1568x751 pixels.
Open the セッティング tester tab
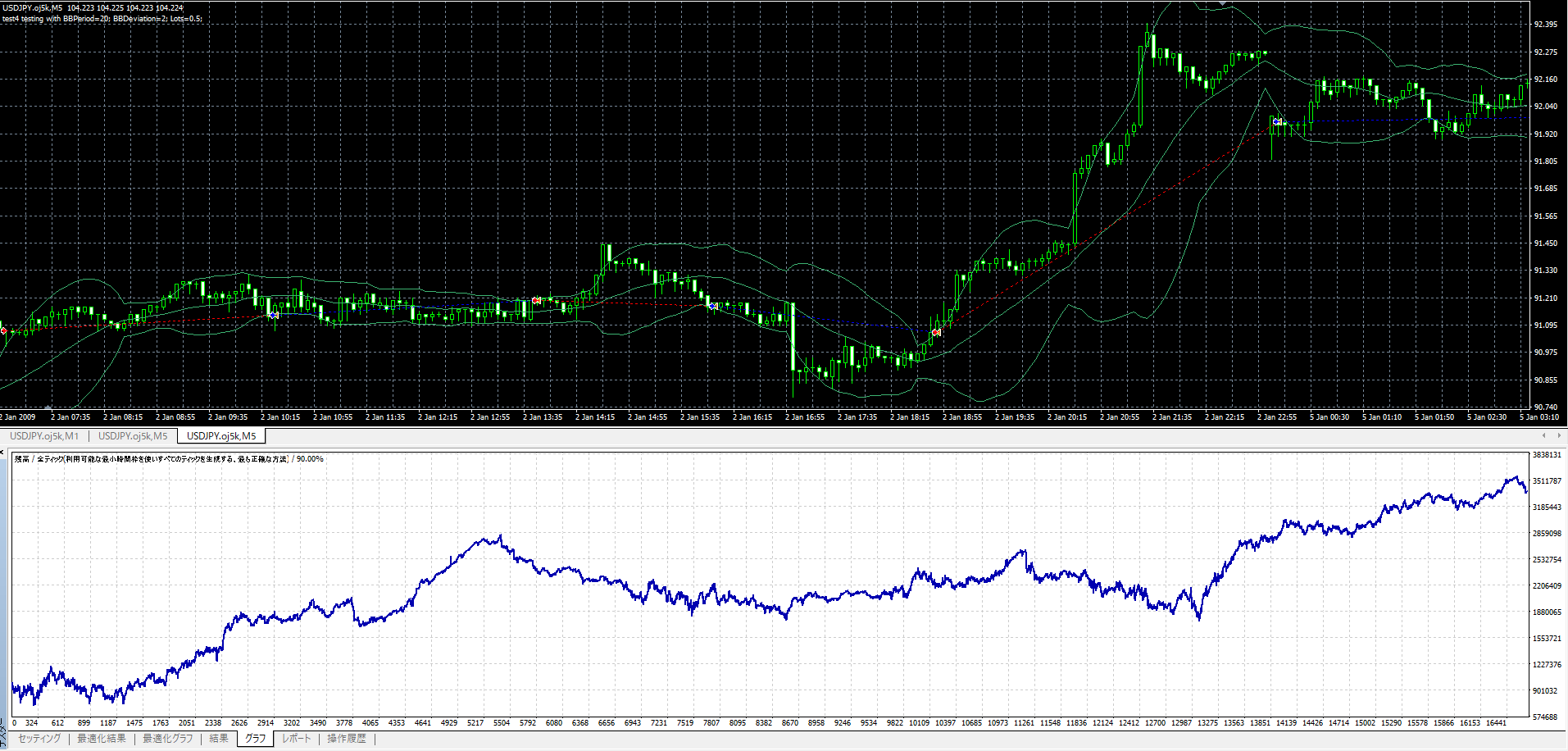[39, 739]
